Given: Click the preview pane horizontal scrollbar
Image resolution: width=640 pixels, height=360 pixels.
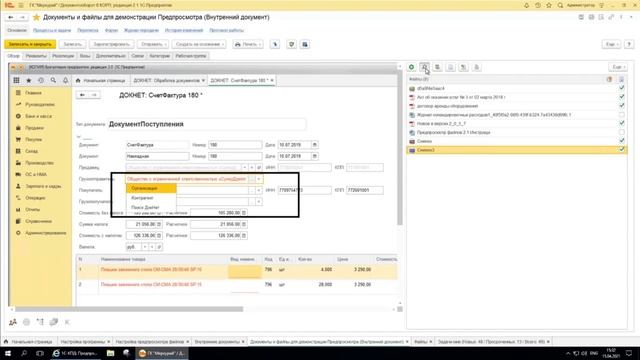Looking at the screenshot, I should [129, 309].
